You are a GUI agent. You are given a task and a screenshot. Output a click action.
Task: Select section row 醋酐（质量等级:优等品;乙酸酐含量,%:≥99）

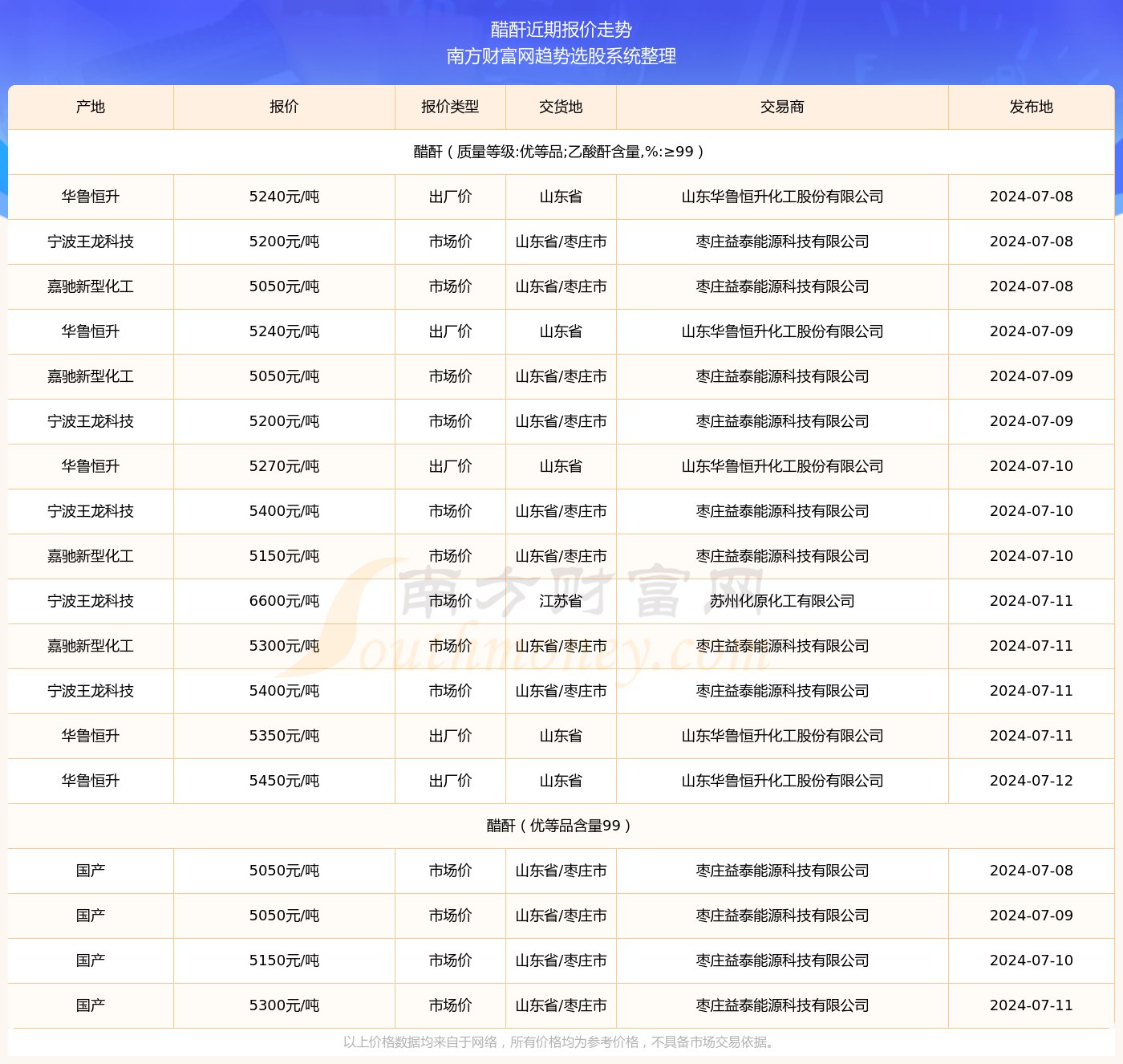pyautogui.click(x=561, y=152)
